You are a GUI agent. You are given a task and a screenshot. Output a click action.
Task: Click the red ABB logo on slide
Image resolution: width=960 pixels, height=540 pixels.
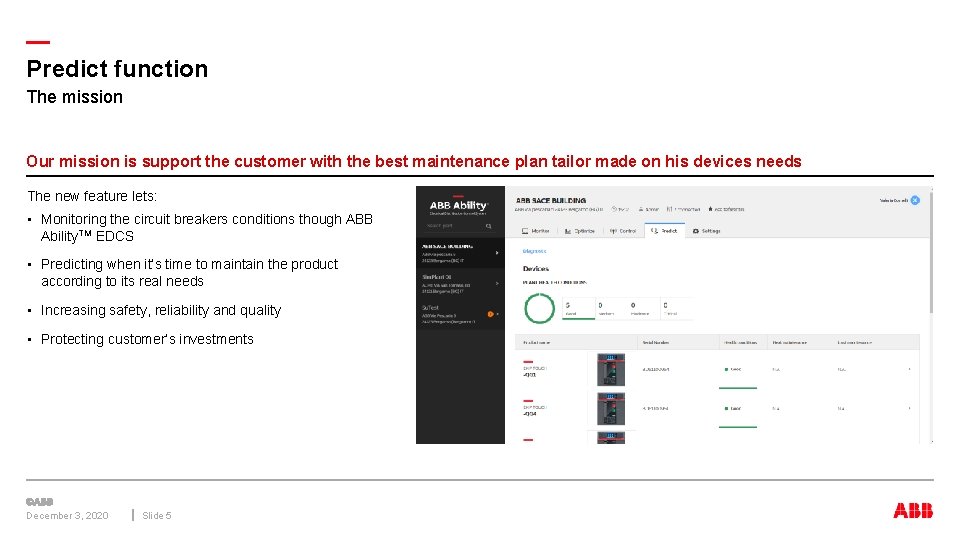[913, 511]
